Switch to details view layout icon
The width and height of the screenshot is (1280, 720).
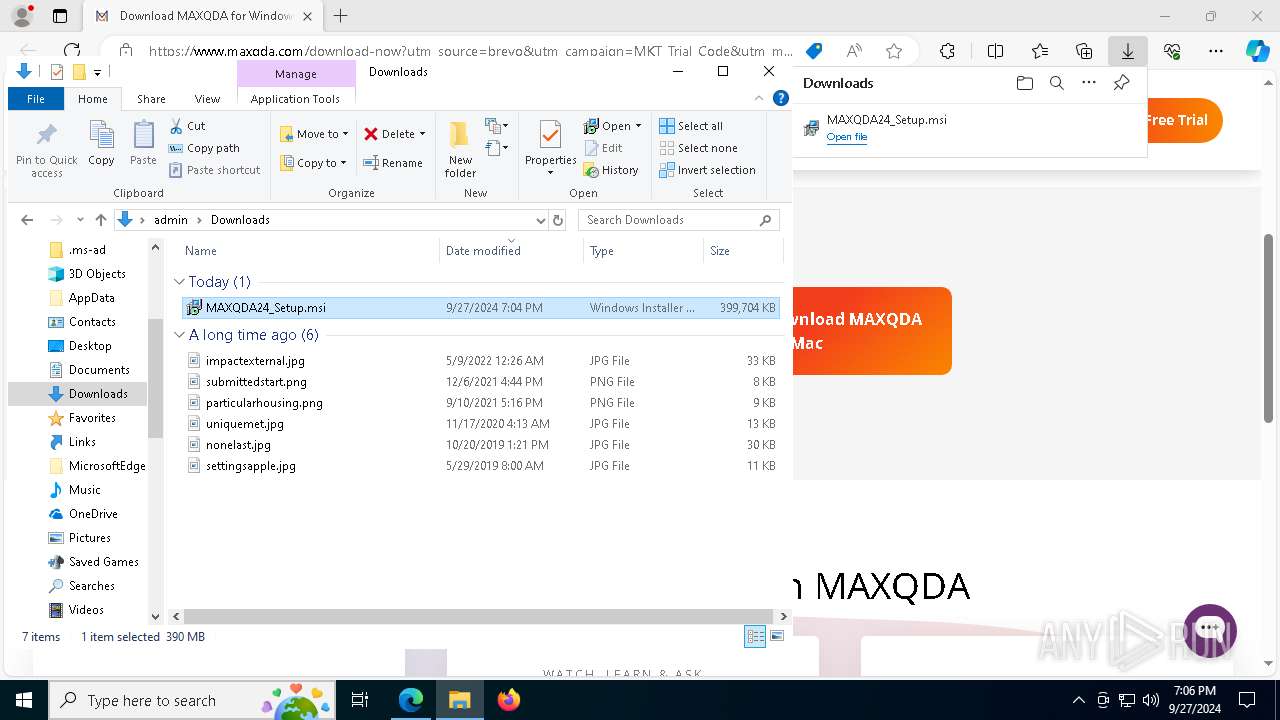(x=755, y=636)
